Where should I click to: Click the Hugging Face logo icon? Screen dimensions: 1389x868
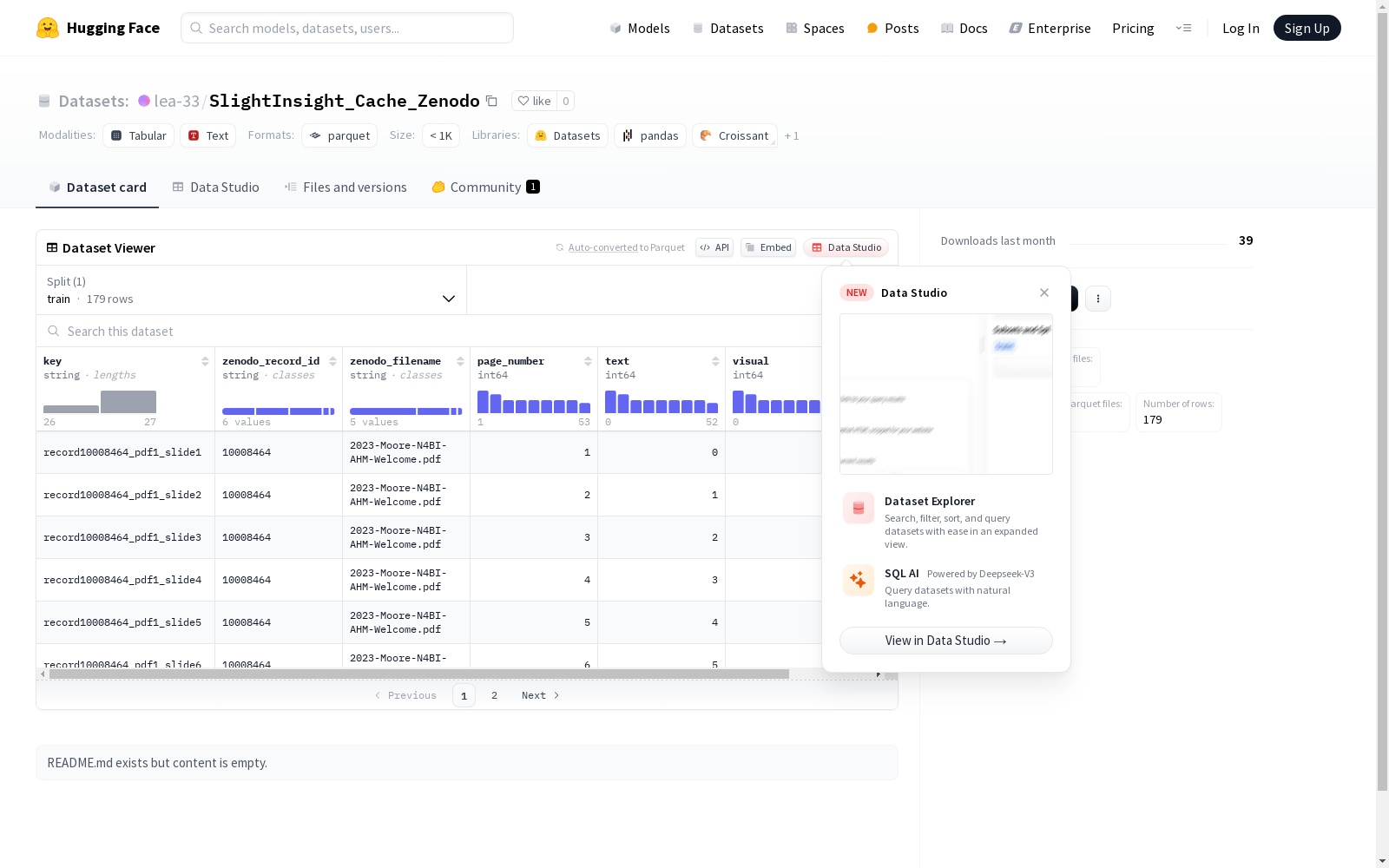click(48, 28)
